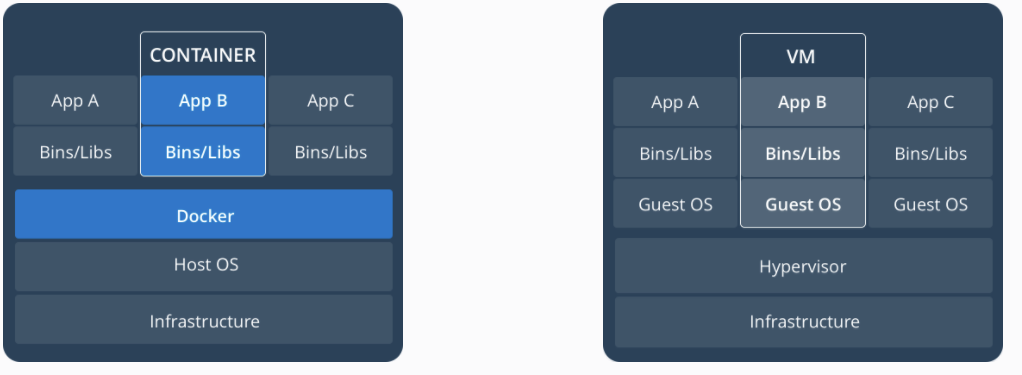Select the highlighted blue Bins/Libs block
1022x375 pixels.
tap(203, 151)
